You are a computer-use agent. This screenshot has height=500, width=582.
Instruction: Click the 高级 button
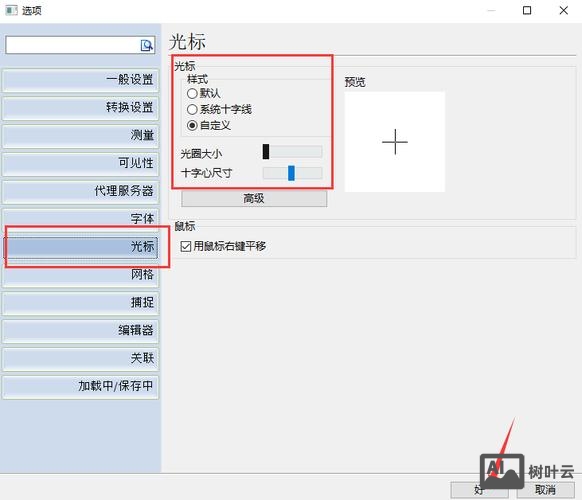pos(254,199)
